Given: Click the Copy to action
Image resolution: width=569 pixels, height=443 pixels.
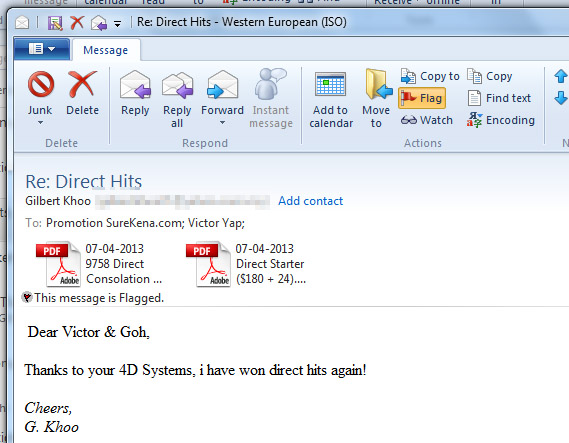Looking at the screenshot, I should point(430,76).
